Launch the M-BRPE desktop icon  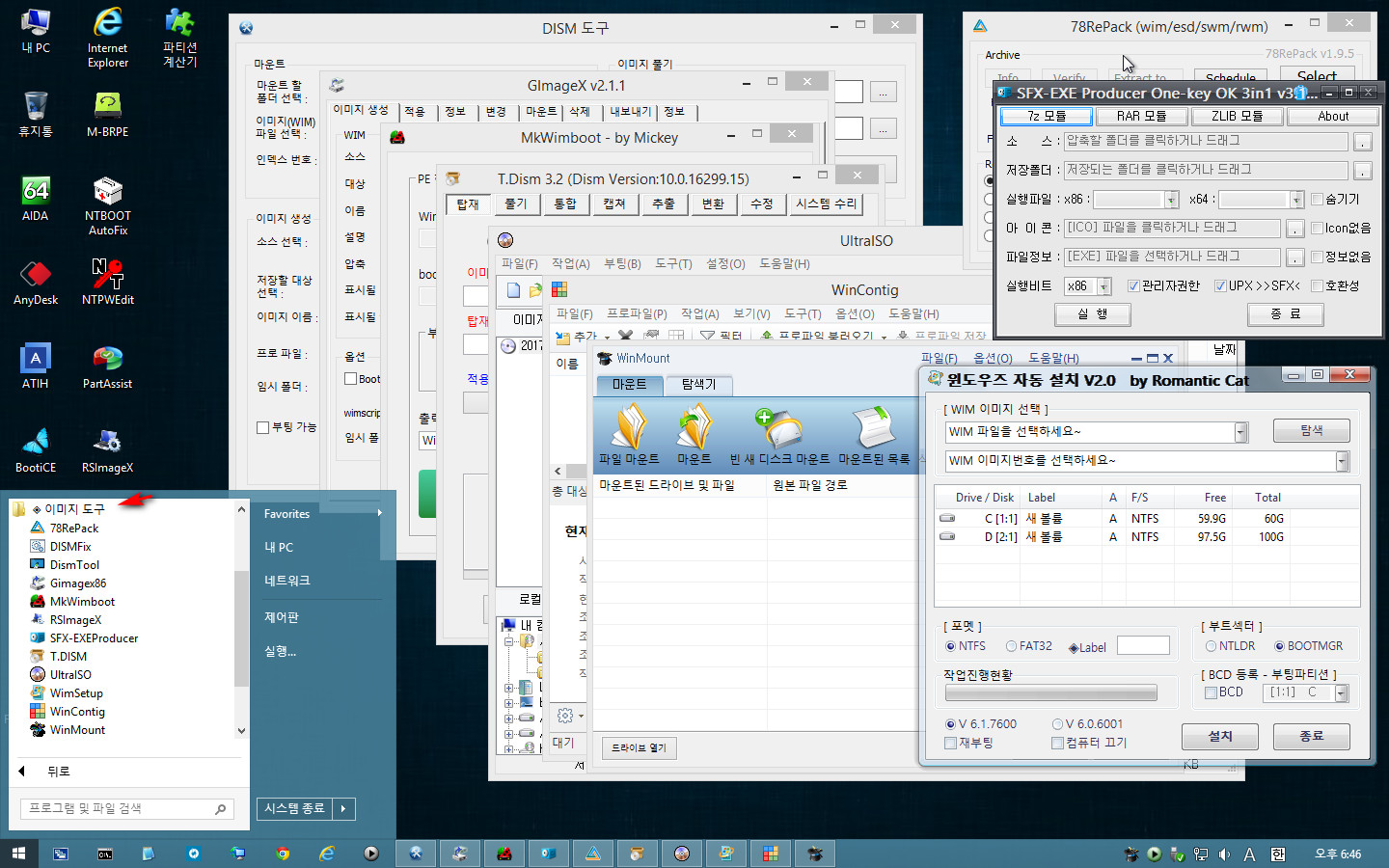[x=107, y=114]
